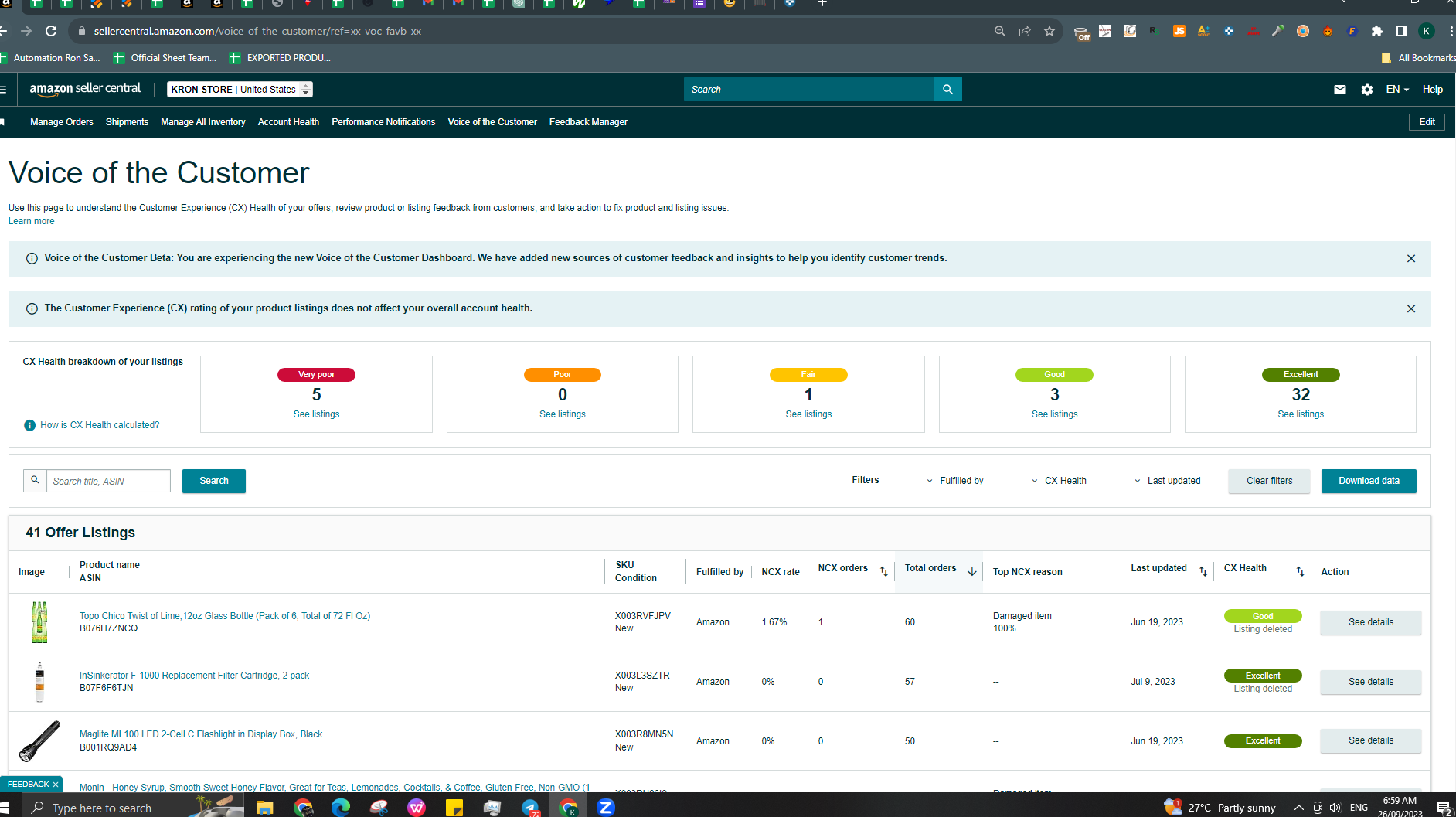This screenshot has height=817, width=1456.
Task: Sort by CX Health arrows
Action: pos(1300,572)
